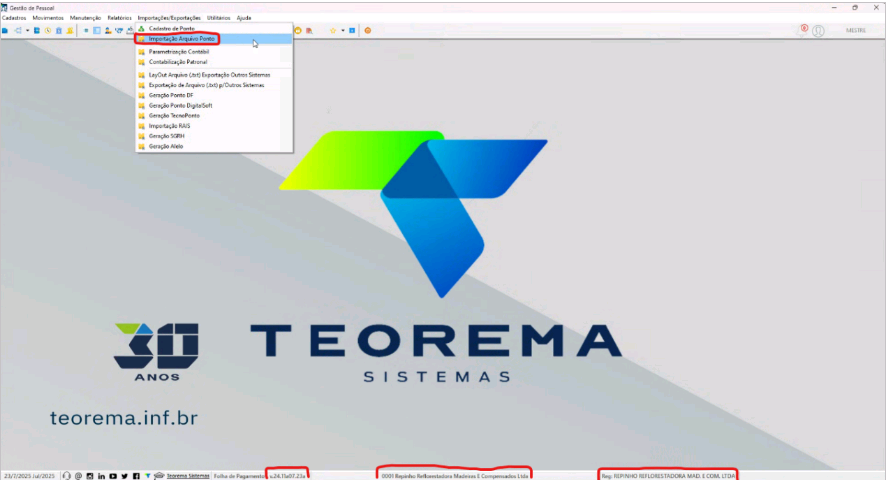Image resolution: width=888 pixels, height=480 pixels.
Task: Open the Instagram icon in status bar
Action: (x=89, y=476)
